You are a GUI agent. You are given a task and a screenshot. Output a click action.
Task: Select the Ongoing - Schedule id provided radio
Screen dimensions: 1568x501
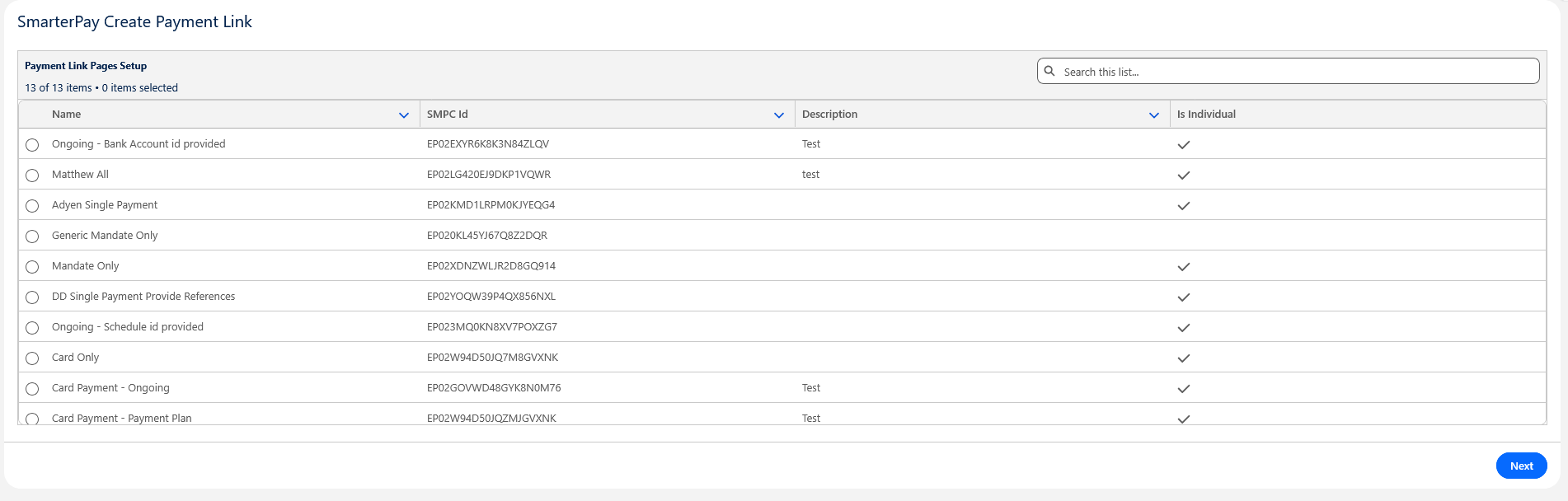[x=32, y=328]
